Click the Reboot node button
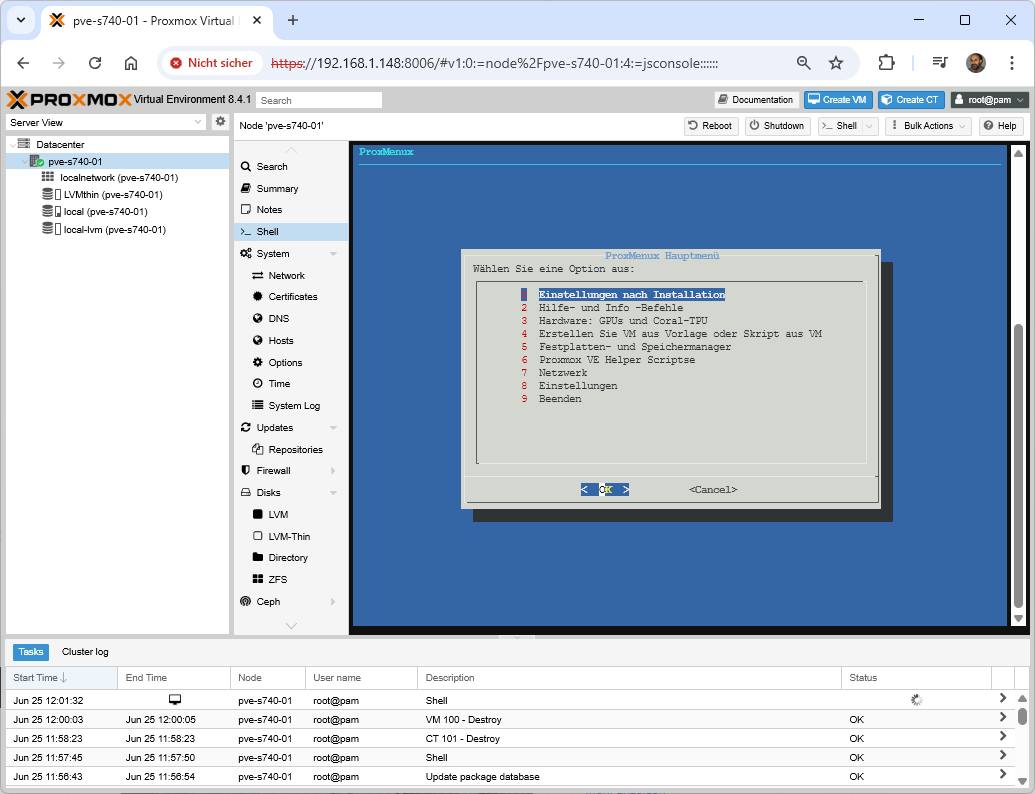The image size is (1035, 794). click(x=710, y=126)
